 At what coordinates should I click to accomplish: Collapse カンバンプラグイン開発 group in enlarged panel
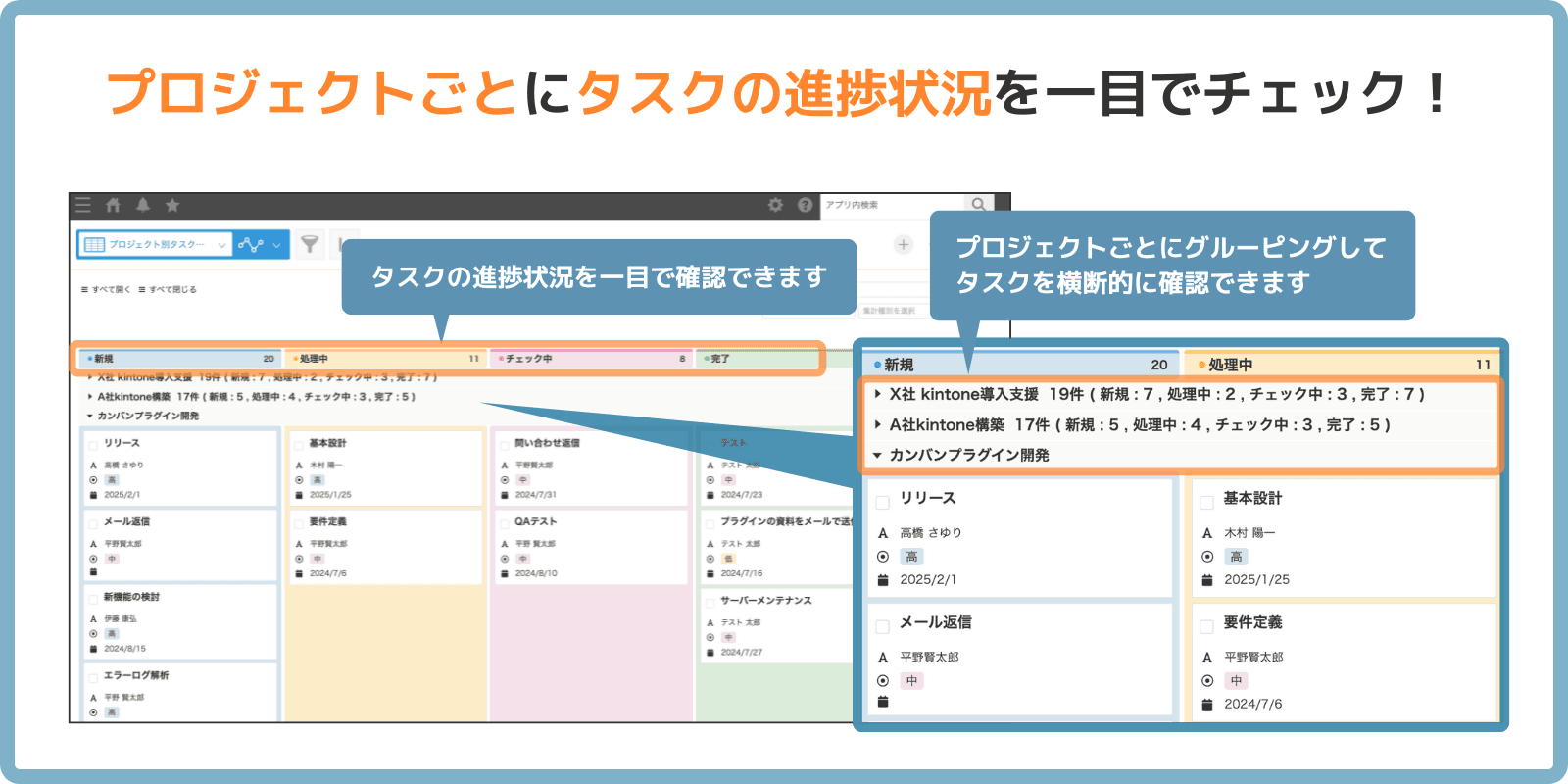point(878,455)
